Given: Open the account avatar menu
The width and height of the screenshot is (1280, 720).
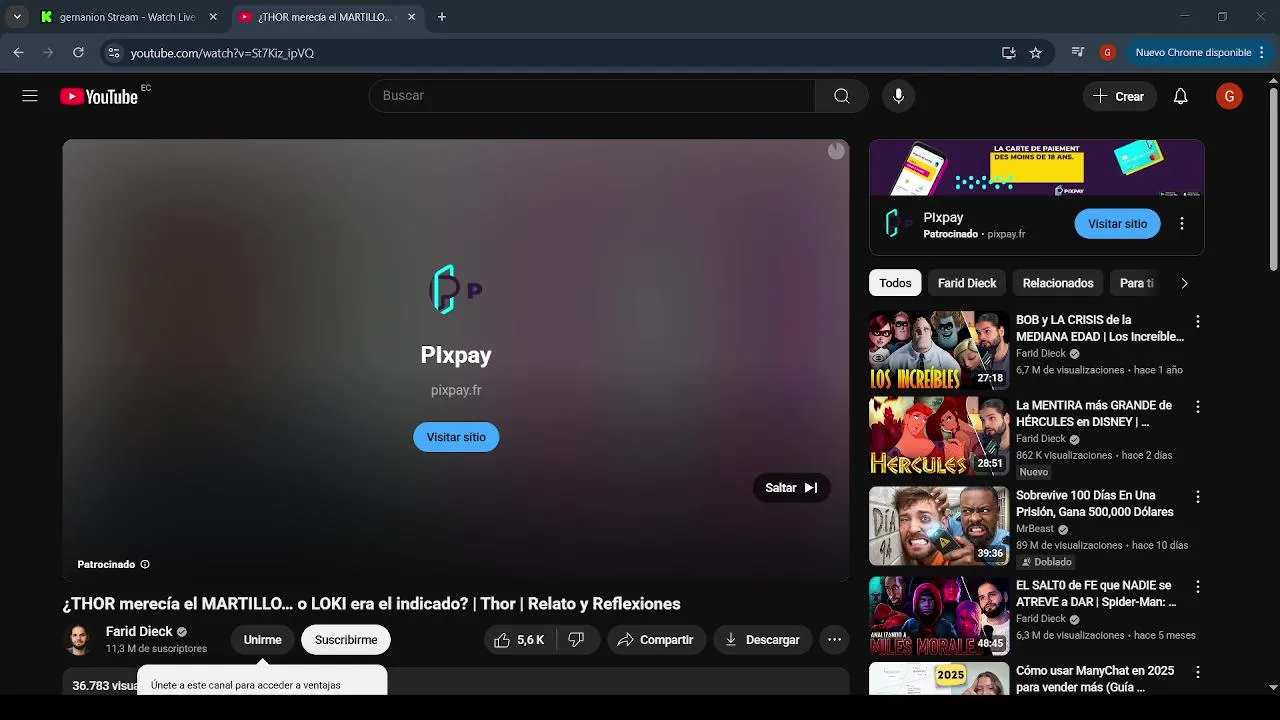Looking at the screenshot, I should [x=1229, y=96].
